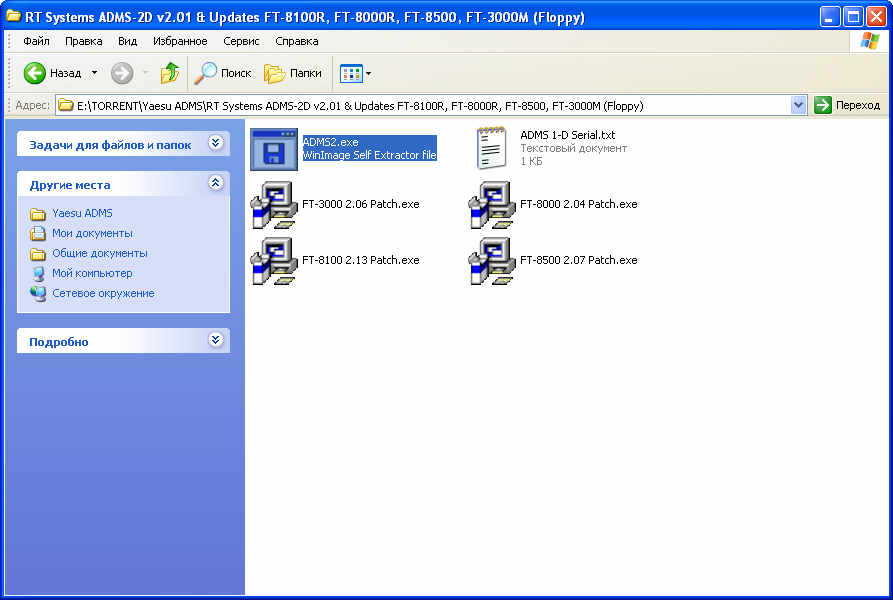Collapse the Другие места panel
This screenshot has height=600, width=893.
[215, 183]
